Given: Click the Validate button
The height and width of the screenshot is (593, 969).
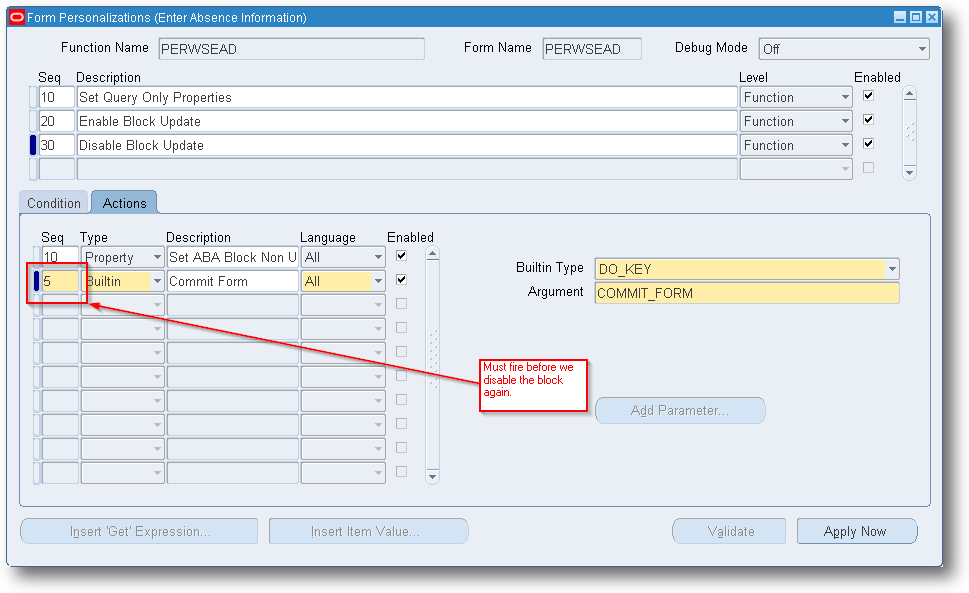Looking at the screenshot, I should 729,531.
